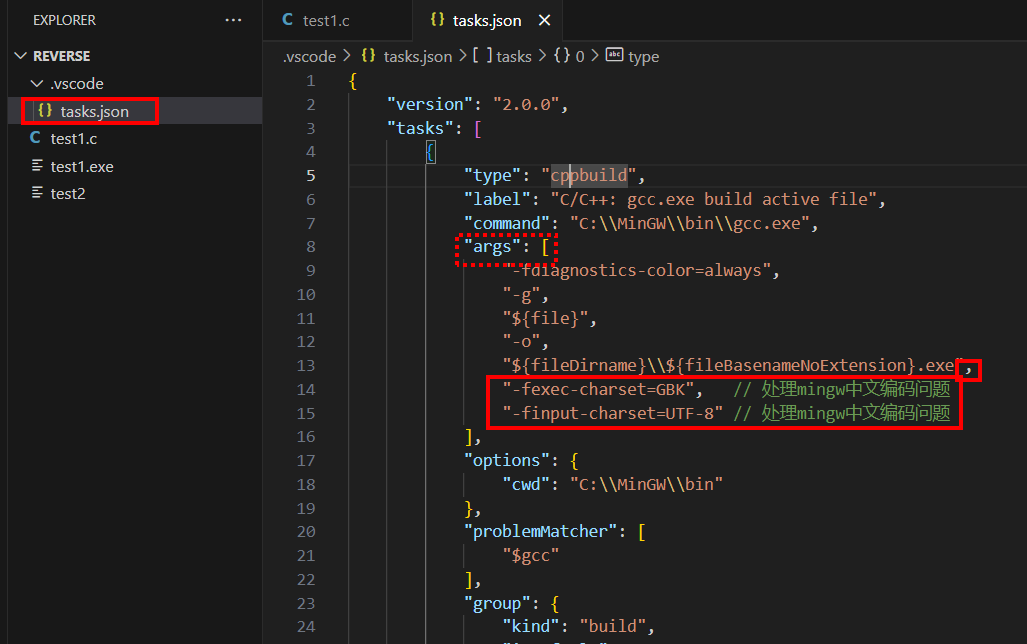The width and height of the screenshot is (1027, 644).
Task: Click the braces icon in breadcrumb before tasks.json
Action: pyautogui.click(x=368, y=56)
